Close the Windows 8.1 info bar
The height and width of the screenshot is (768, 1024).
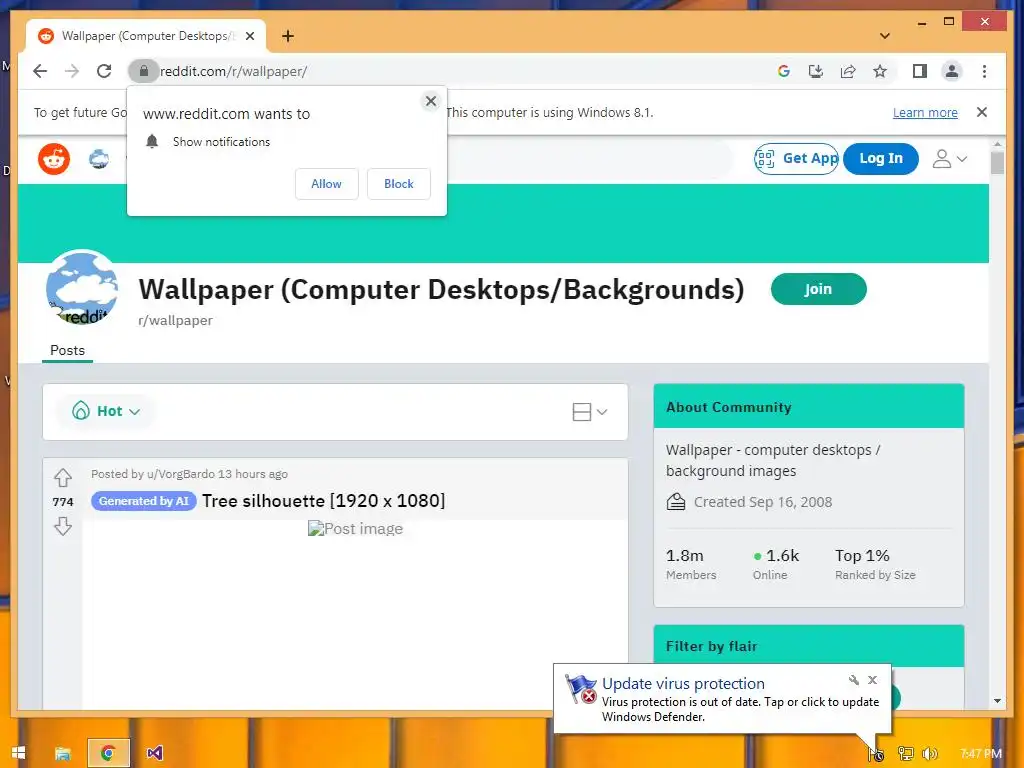(982, 112)
